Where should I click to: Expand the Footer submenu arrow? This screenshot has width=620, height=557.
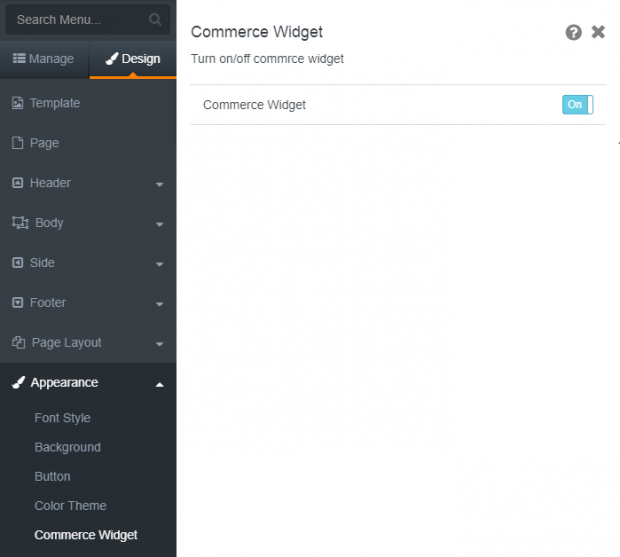[x=159, y=304]
